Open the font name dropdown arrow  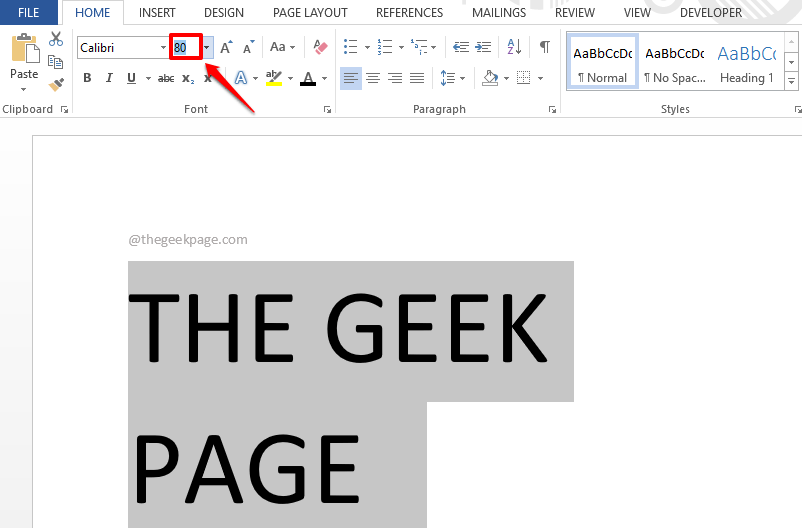point(163,48)
